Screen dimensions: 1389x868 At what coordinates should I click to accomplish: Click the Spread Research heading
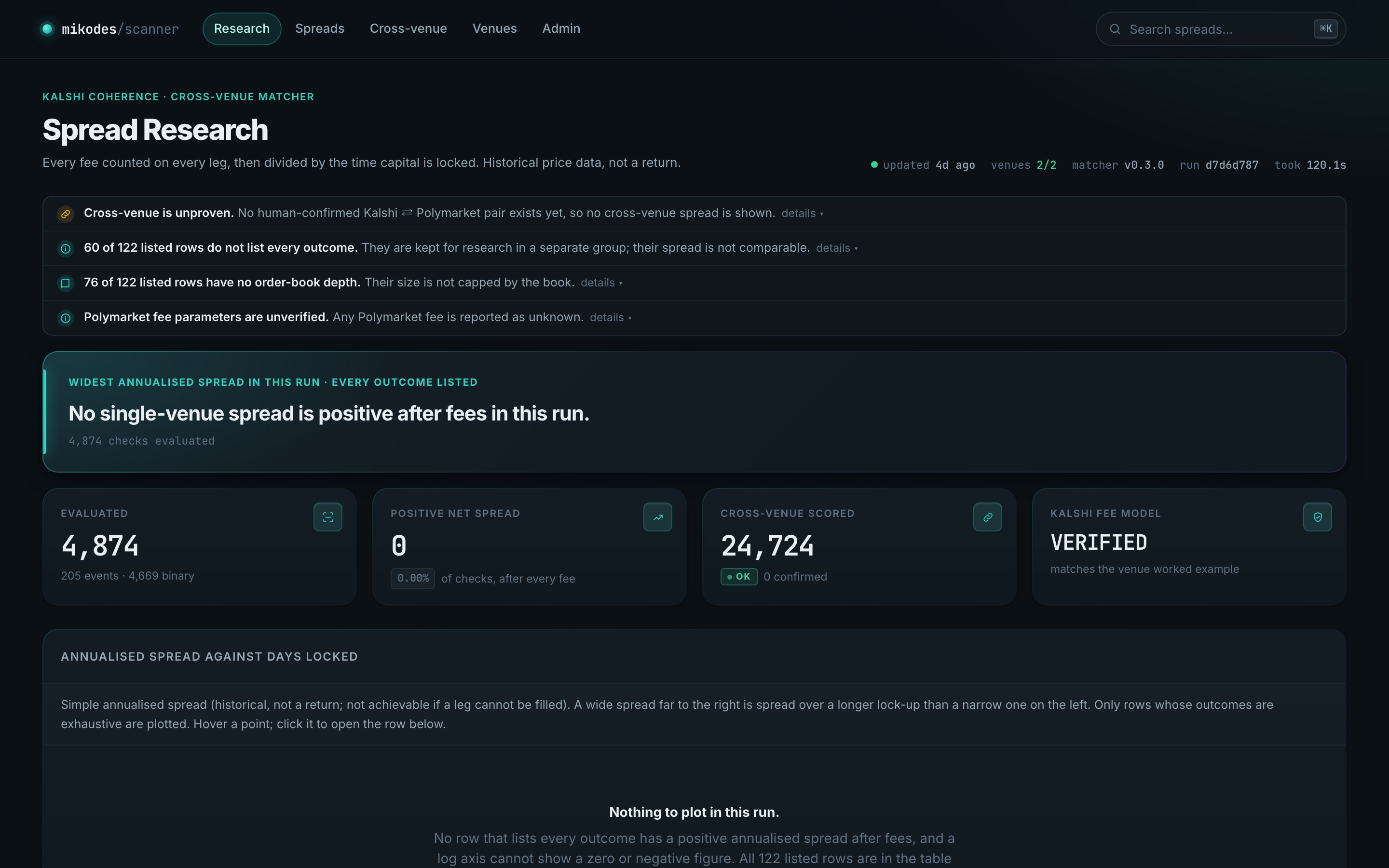pyautogui.click(x=155, y=130)
